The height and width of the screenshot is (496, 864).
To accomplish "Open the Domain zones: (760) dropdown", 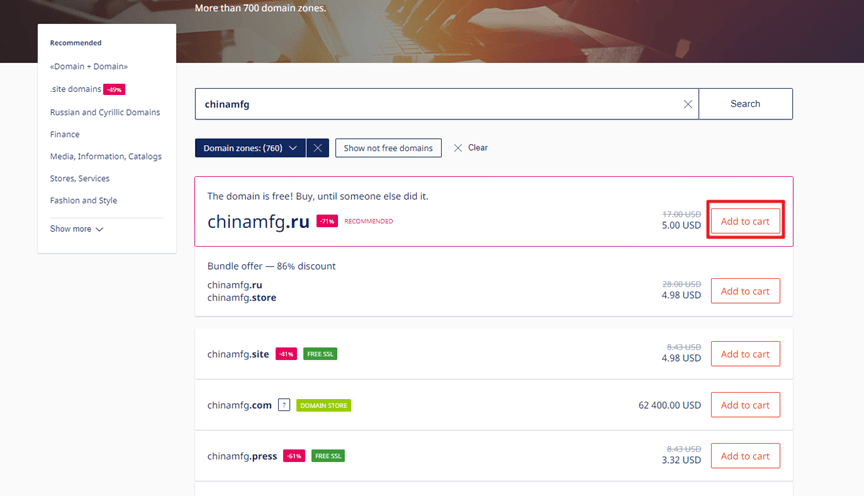I will coord(250,148).
